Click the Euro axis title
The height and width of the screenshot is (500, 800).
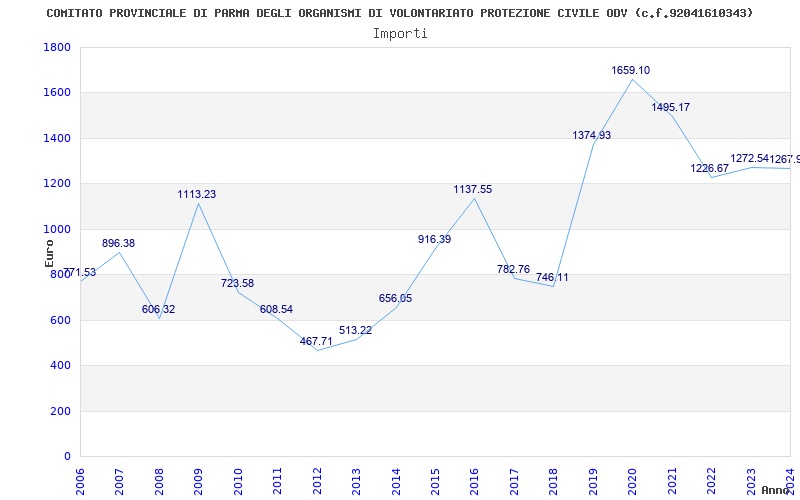tap(49, 253)
